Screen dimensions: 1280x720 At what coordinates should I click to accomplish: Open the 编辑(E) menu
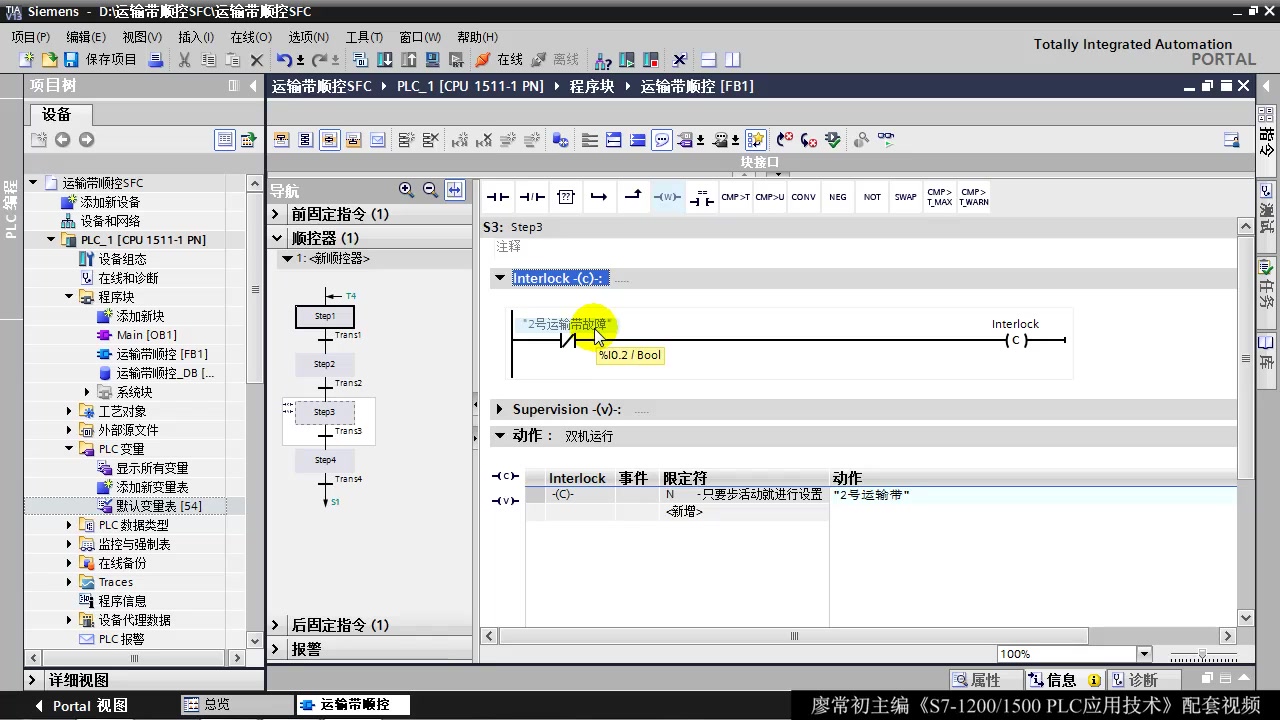(x=86, y=37)
